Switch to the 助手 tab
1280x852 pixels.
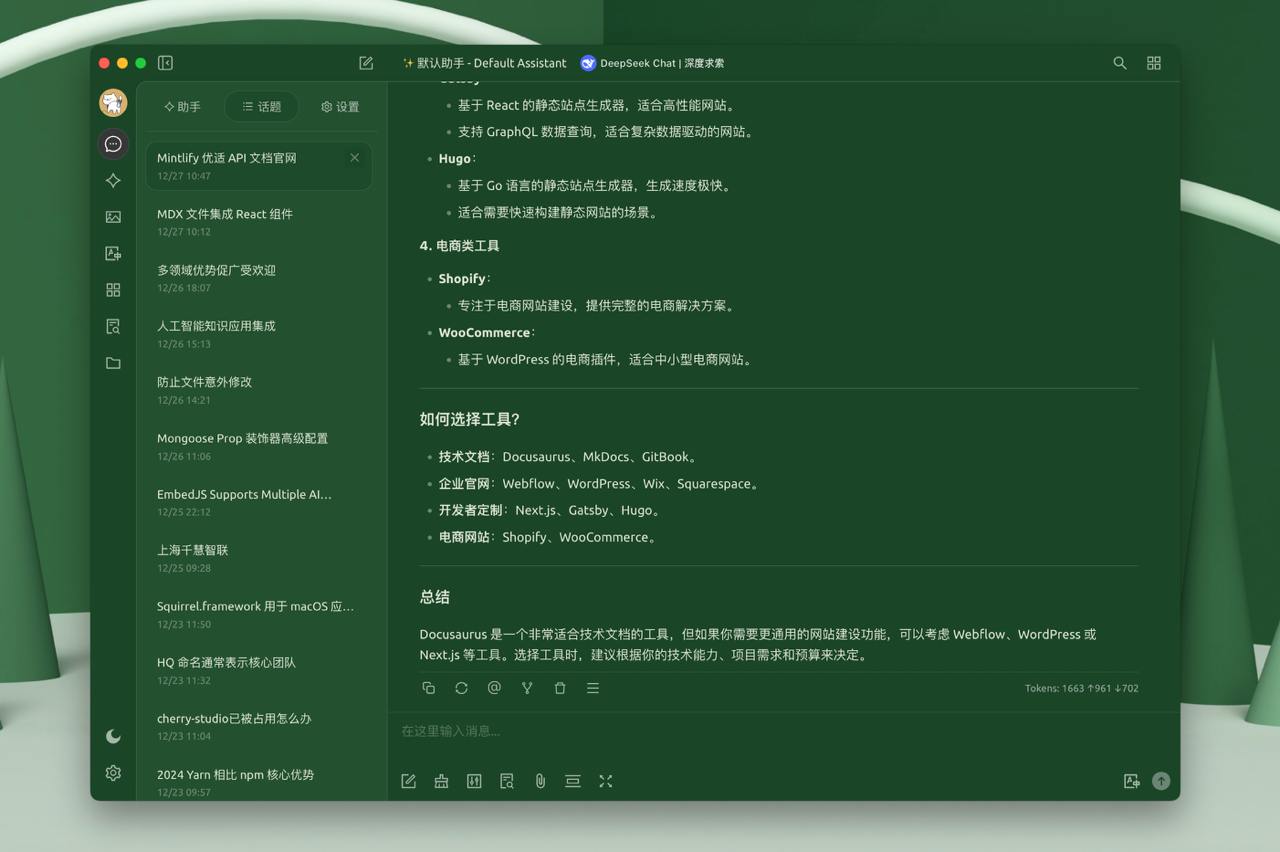point(182,107)
